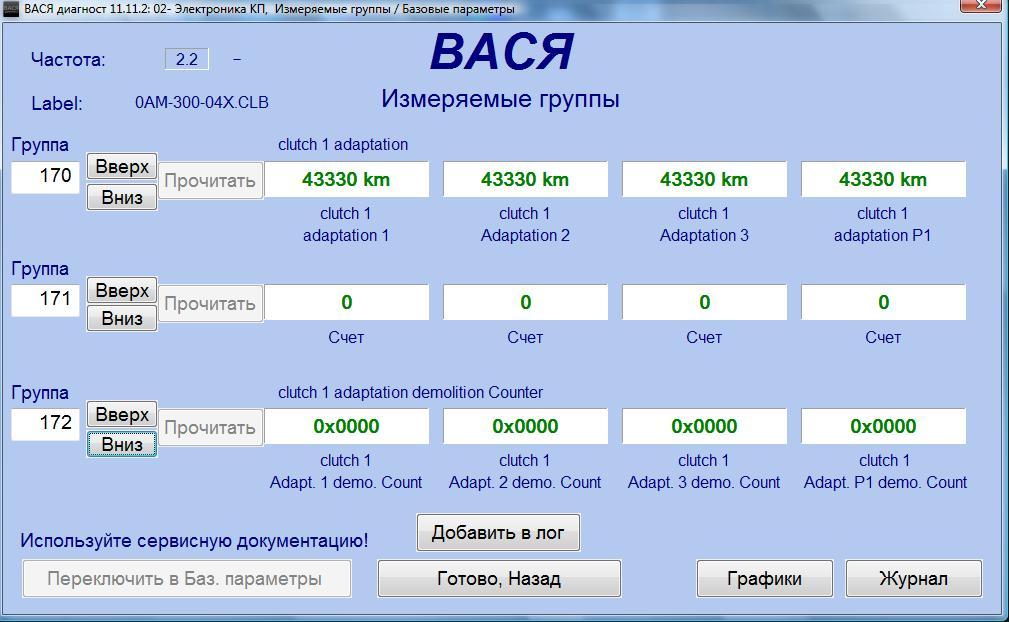Image resolution: width=1009 pixels, height=622 pixels.
Task: Click the Измеряемые группы heading
Action: tap(500, 99)
